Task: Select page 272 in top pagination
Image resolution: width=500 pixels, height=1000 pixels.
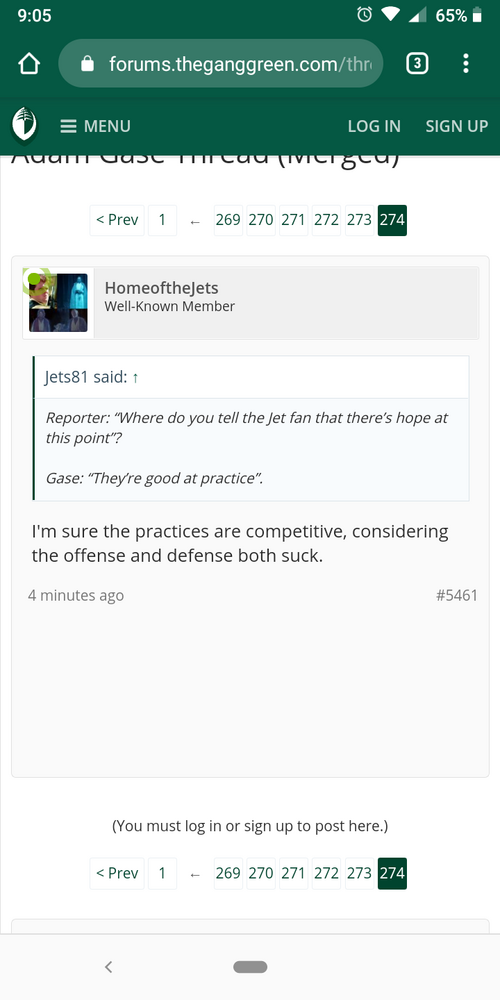Action: 327,220
